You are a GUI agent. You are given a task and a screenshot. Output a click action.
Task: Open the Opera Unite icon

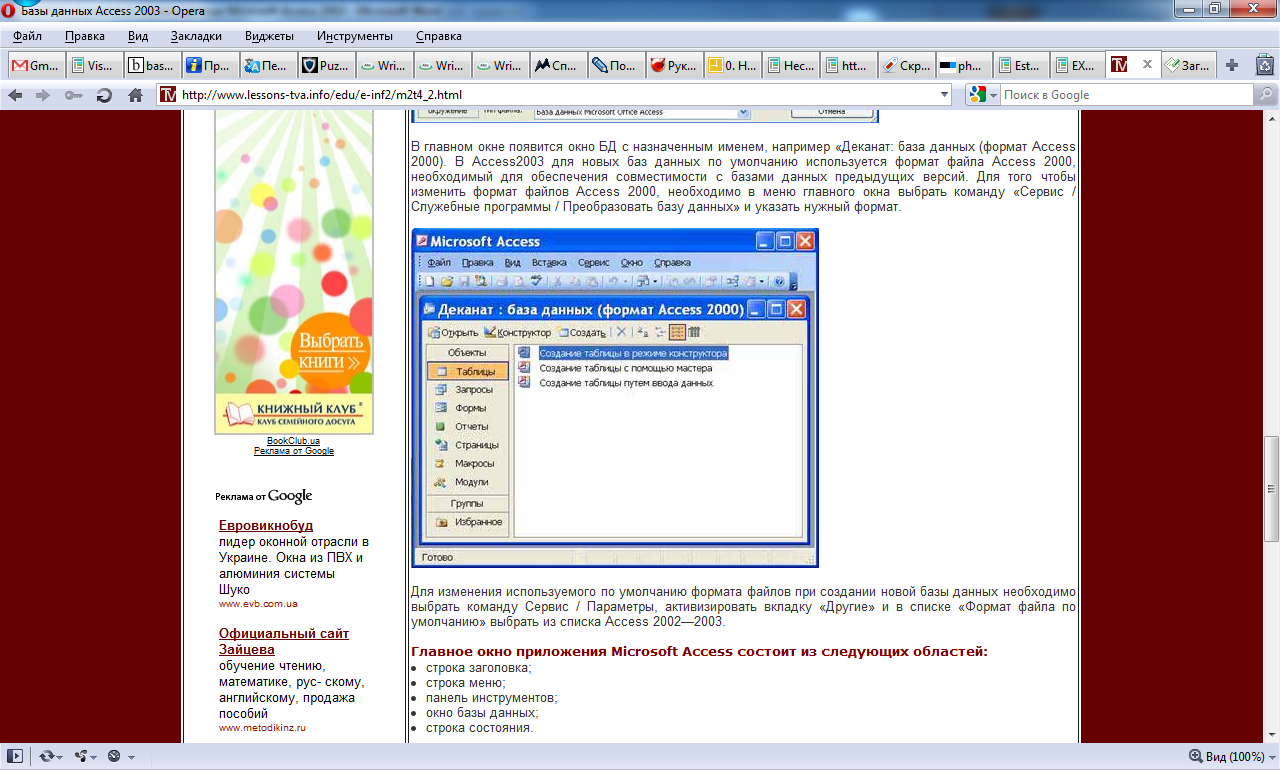point(85,756)
